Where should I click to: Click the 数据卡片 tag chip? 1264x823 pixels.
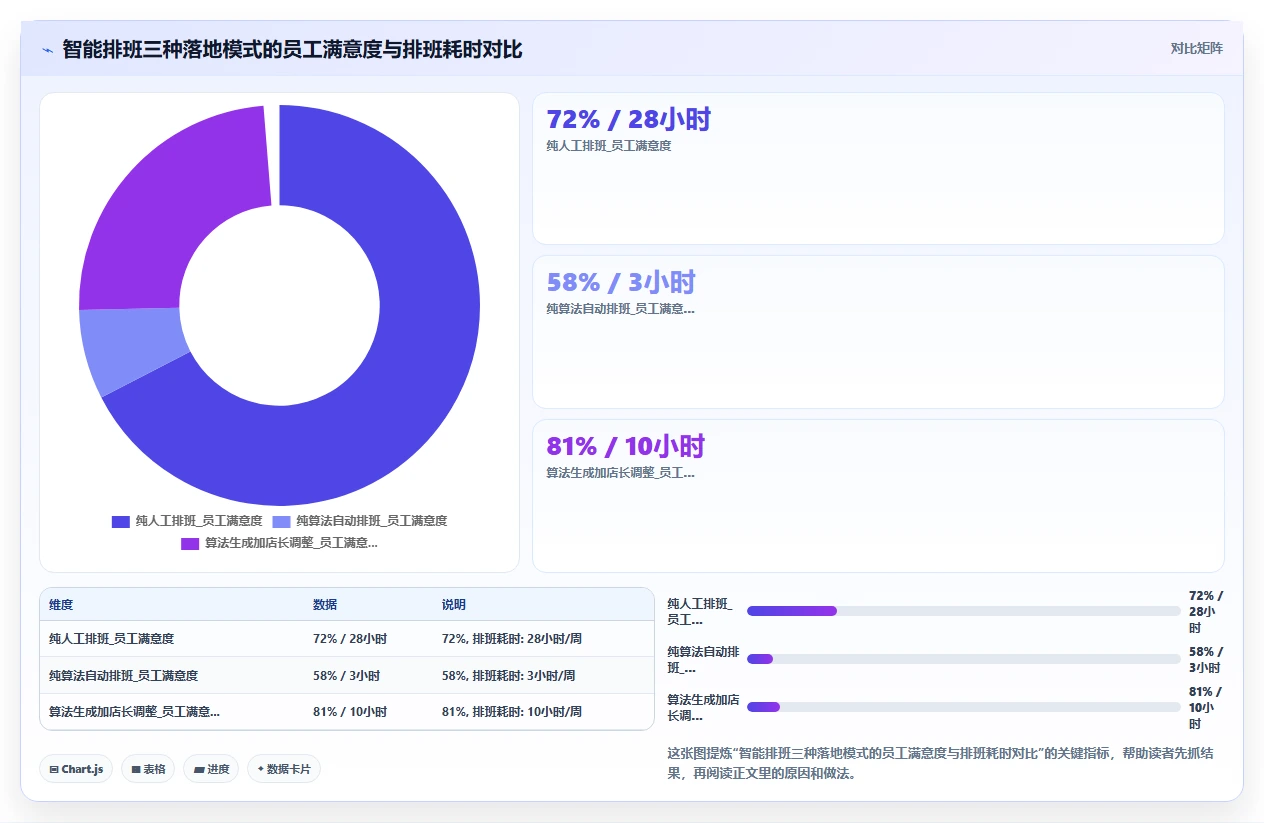(x=284, y=769)
